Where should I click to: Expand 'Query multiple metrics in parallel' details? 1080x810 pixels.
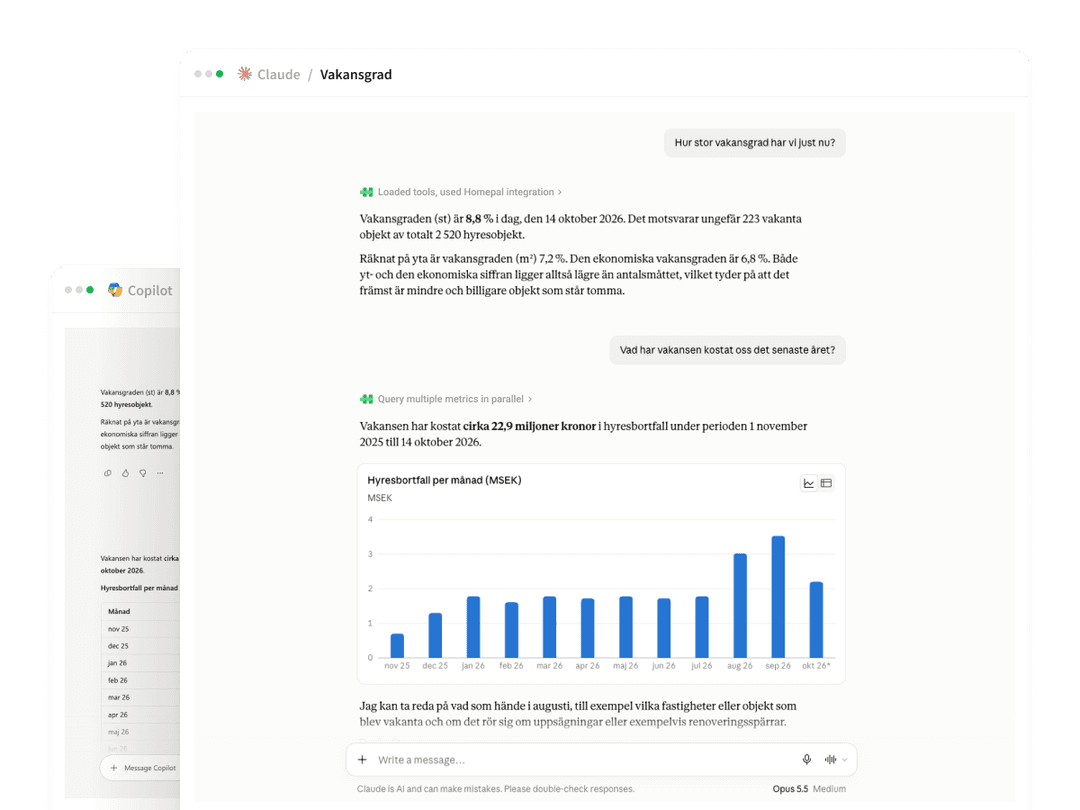tap(454, 399)
